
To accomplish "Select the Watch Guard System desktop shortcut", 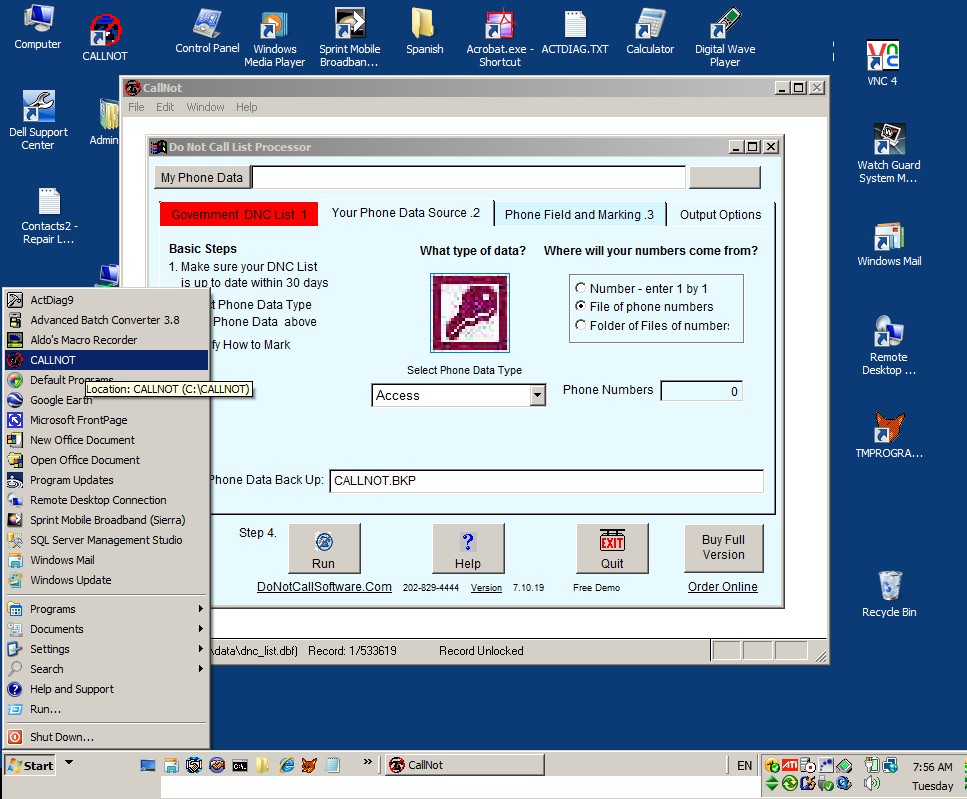I will pyautogui.click(x=889, y=153).
